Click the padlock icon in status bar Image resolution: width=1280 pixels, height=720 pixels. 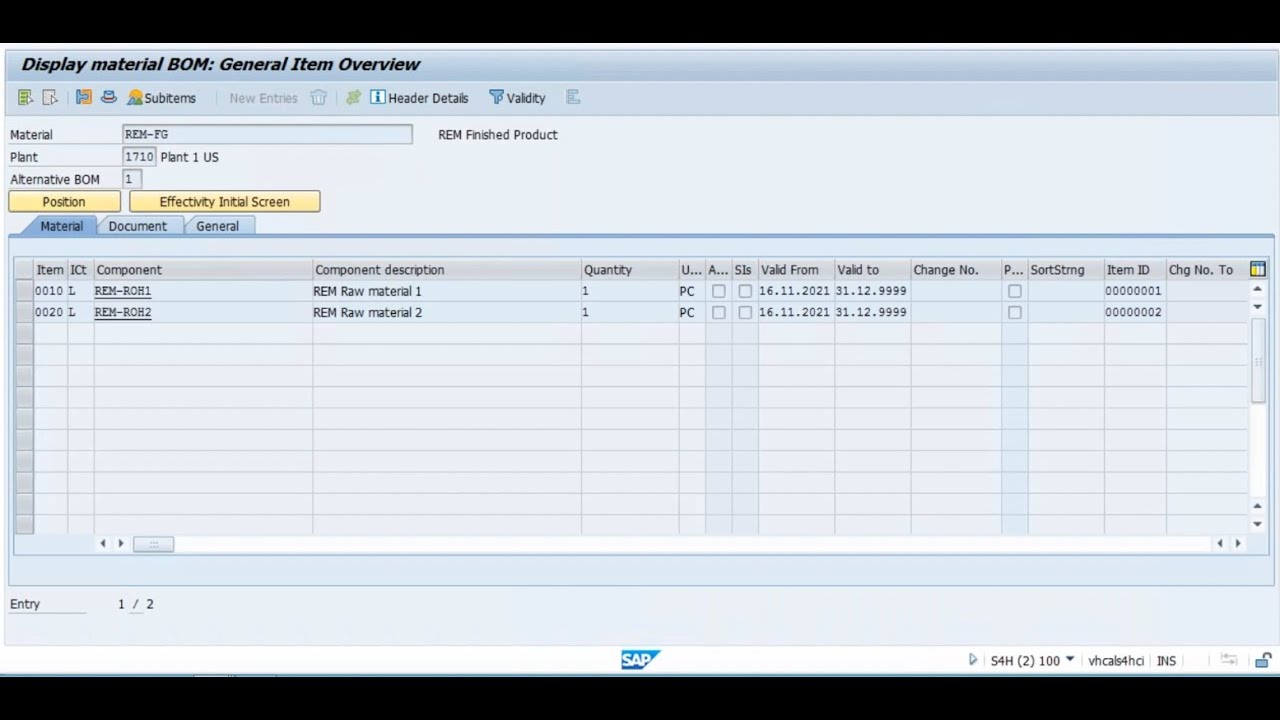click(1264, 660)
